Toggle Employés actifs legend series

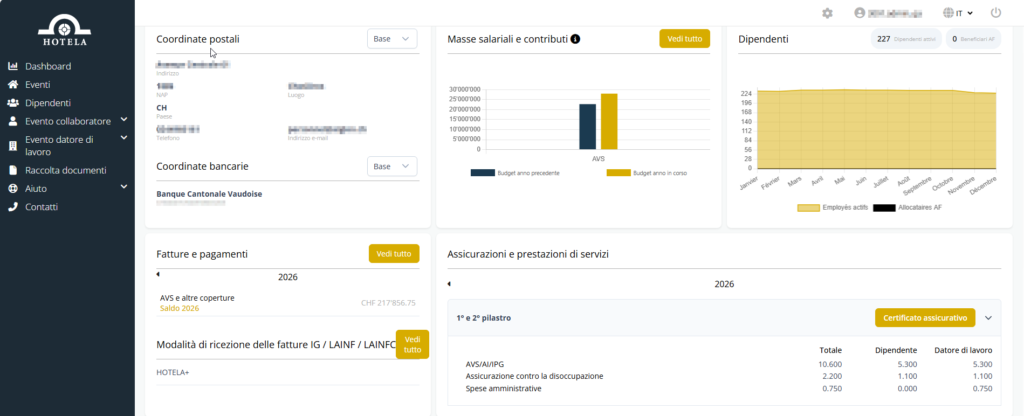(x=831, y=207)
